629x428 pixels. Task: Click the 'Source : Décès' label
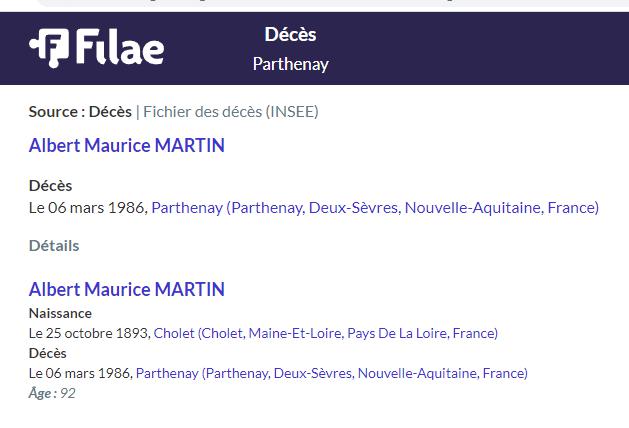[80, 112]
